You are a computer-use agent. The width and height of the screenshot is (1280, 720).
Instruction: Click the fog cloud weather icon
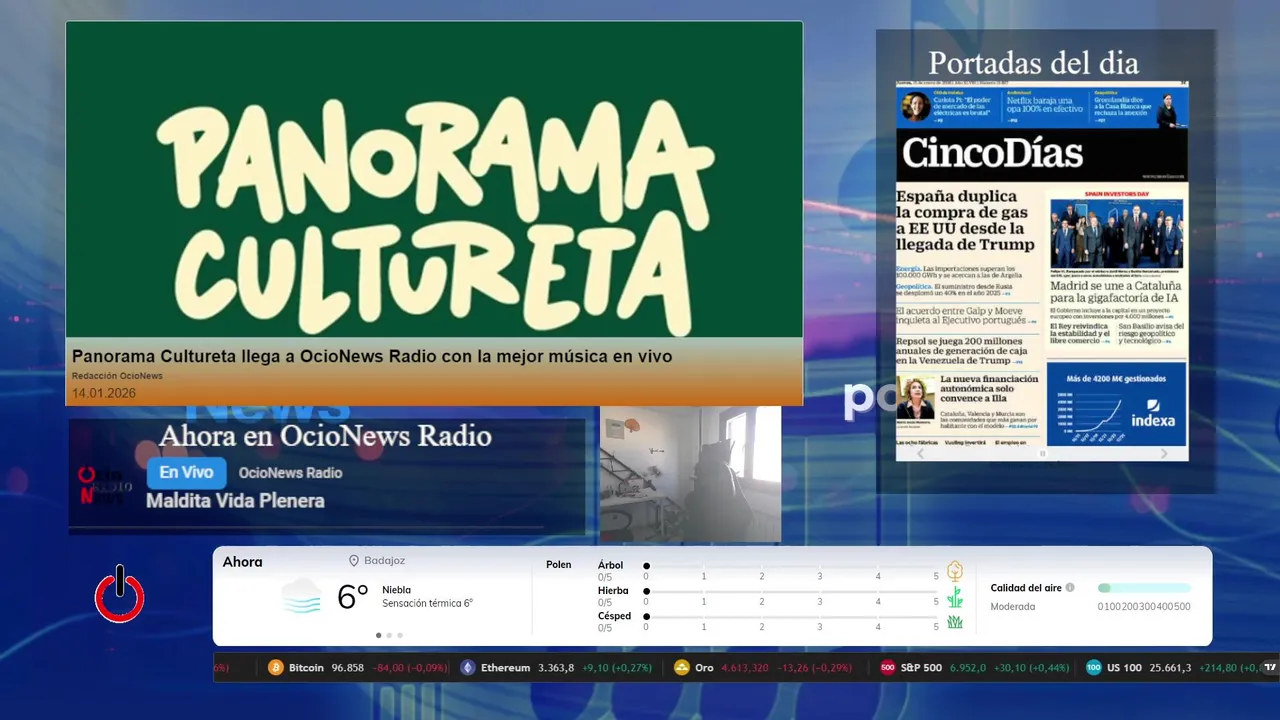(301, 597)
